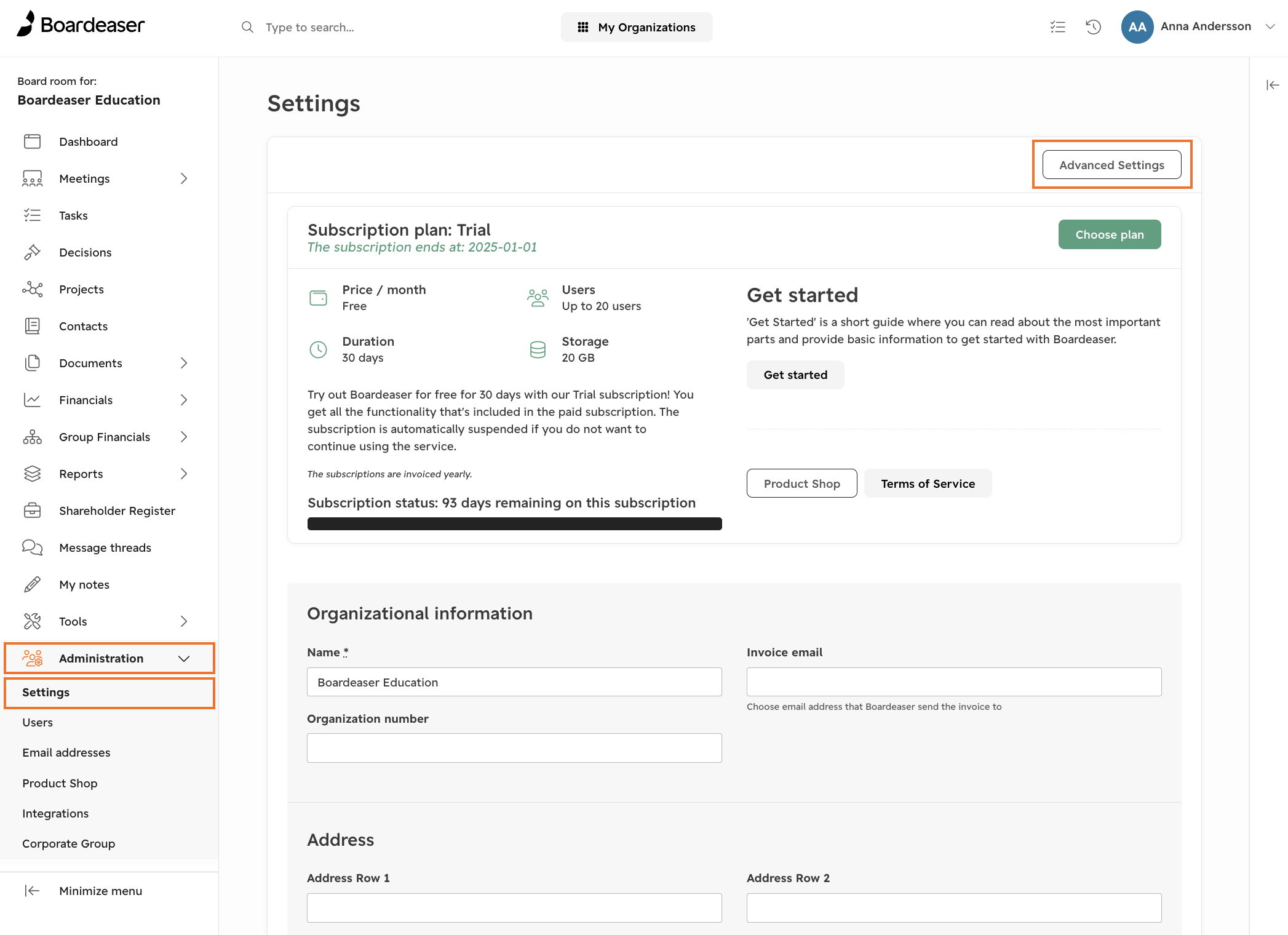Image resolution: width=1288 pixels, height=935 pixels.
Task: Expand the Tools submenu chevron
Action: pyautogui.click(x=183, y=621)
